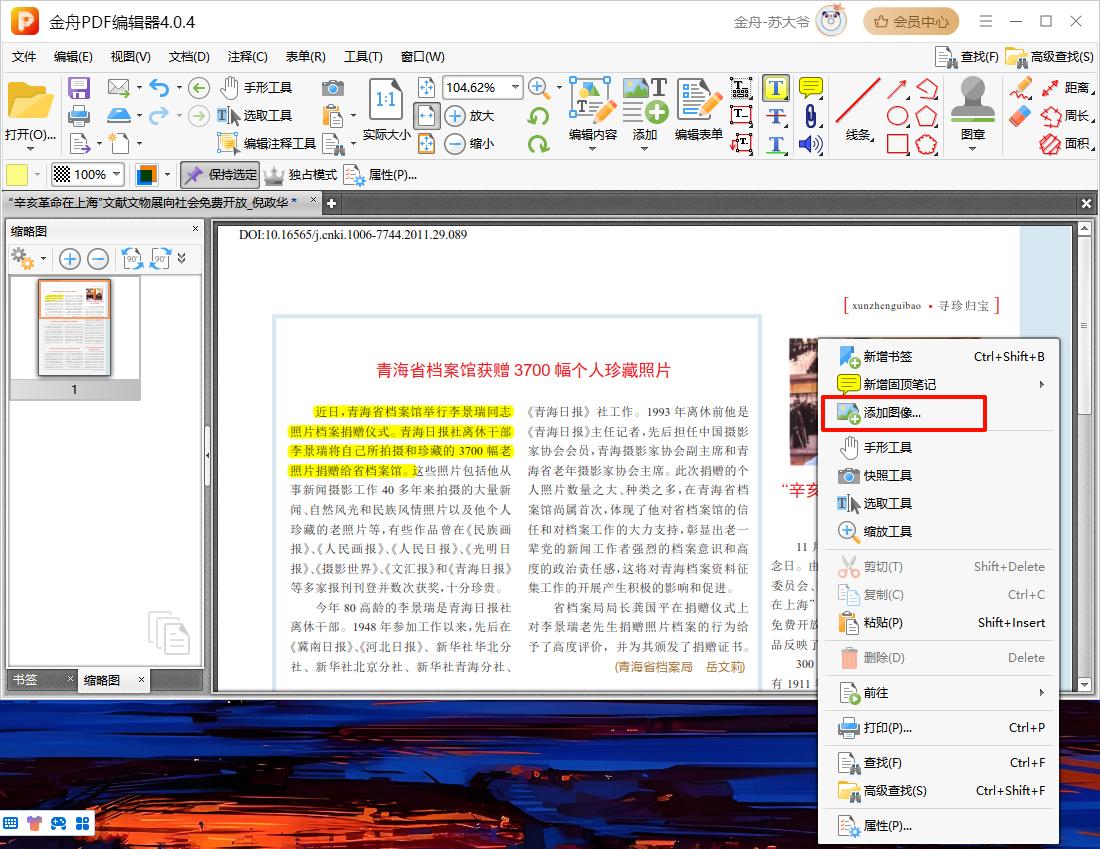Click the printer icon in the toolbar

pyautogui.click(x=79, y=116)
